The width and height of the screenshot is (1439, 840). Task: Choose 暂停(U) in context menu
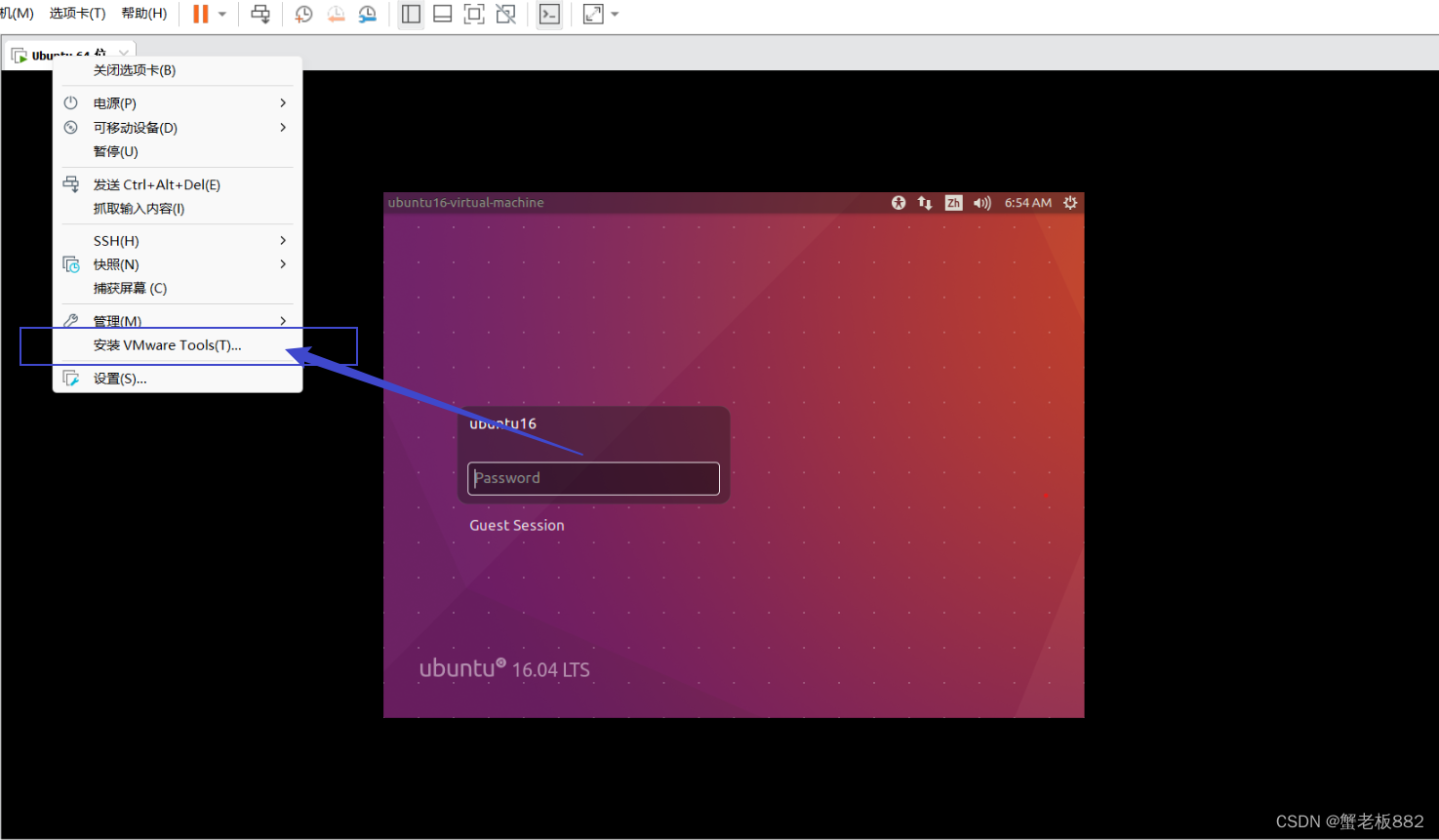[x=178, y=151]
